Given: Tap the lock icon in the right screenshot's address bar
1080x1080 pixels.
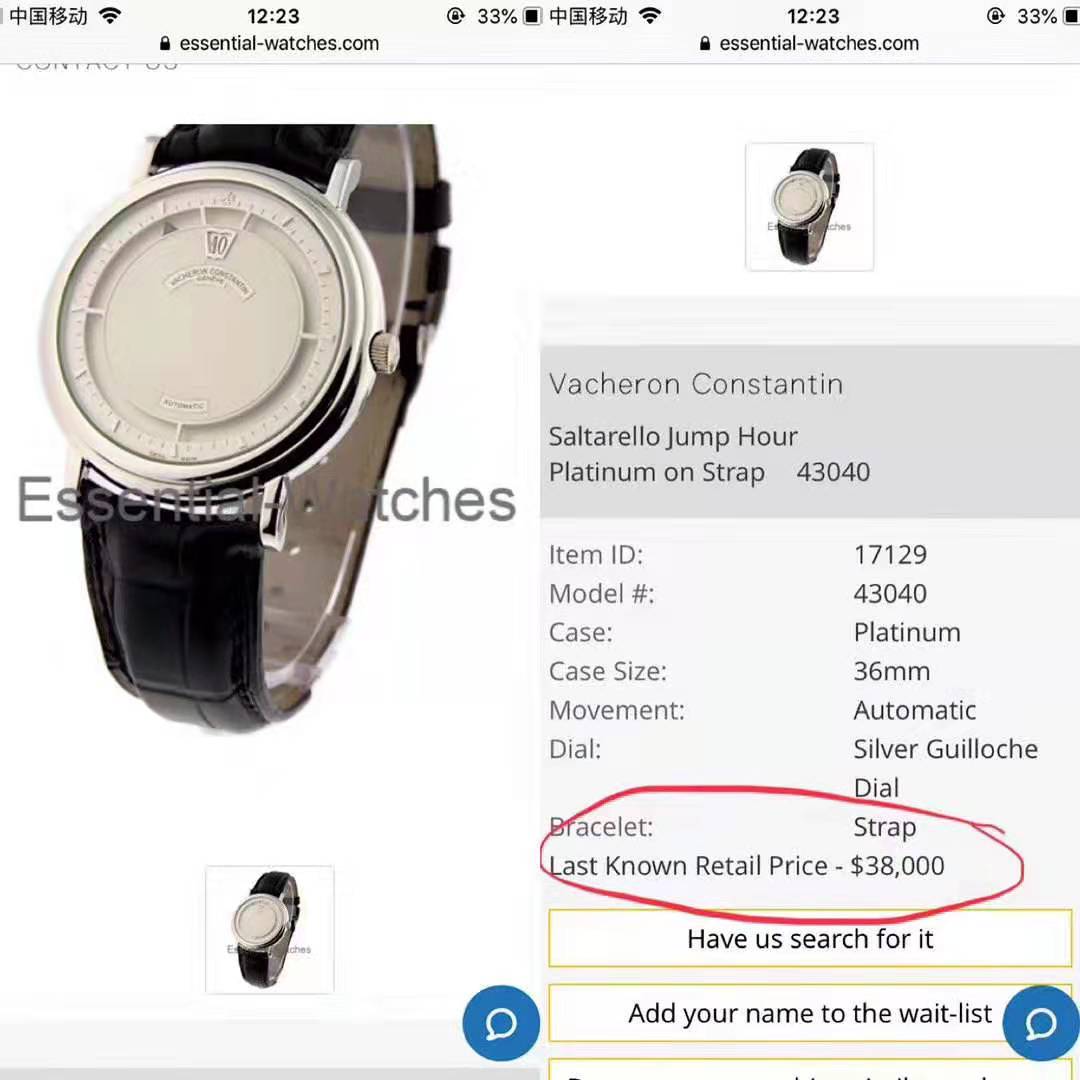Looking at the screenshot, I should (705, 43).
